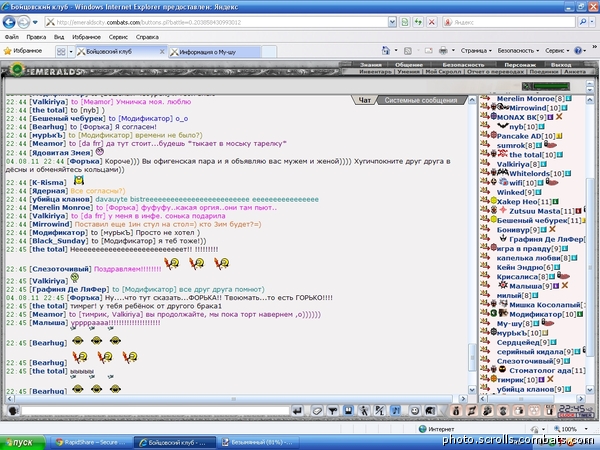Open the Инвентарь submenu link
The image size is (600, 450).
(375, 72)
